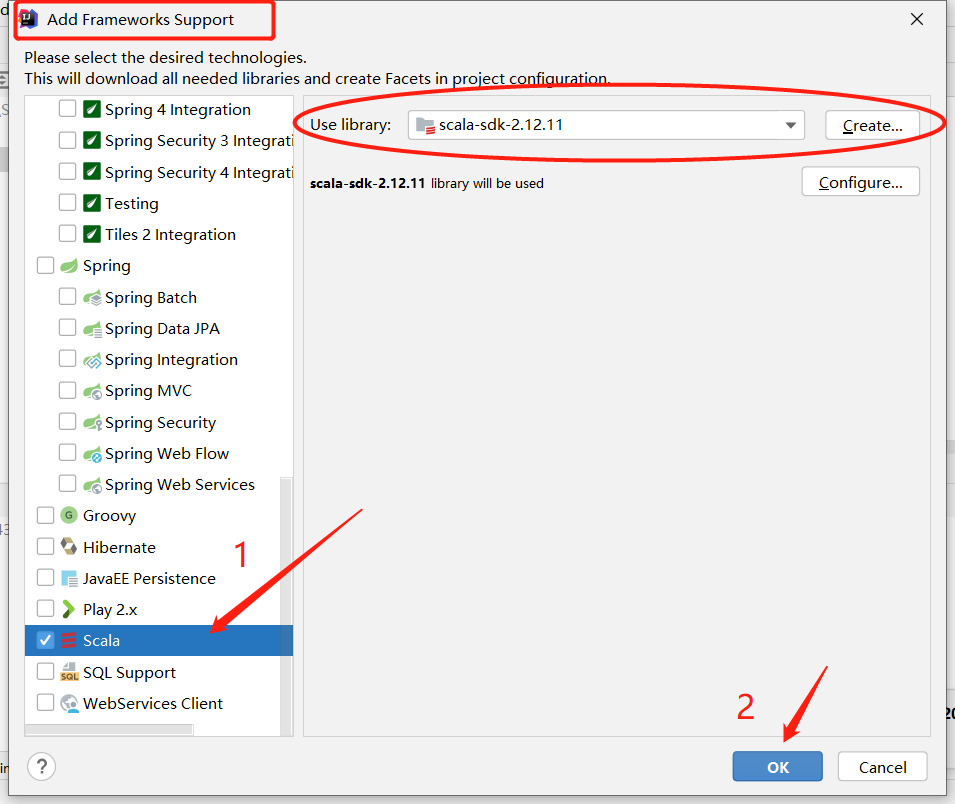Check the Play 2.x checkbox
This screenshot has width=955, height=804.
tap(46, 608)
